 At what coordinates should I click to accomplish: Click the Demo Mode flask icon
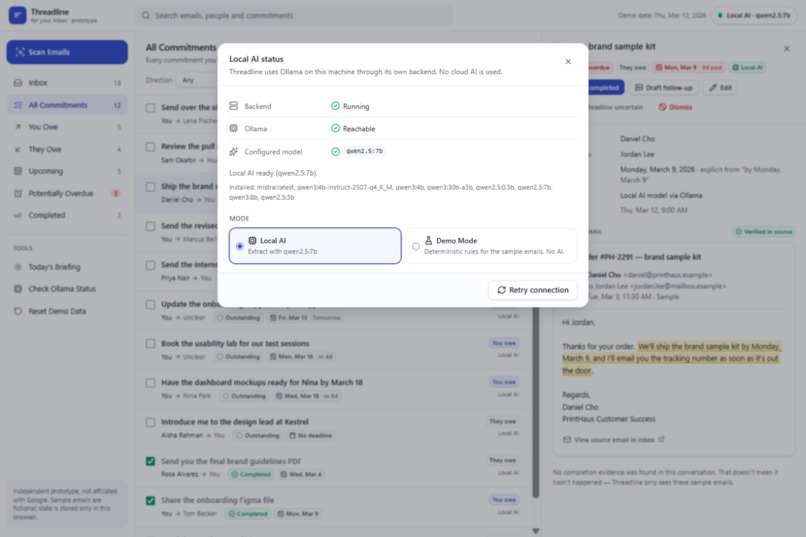coord(428,240)
